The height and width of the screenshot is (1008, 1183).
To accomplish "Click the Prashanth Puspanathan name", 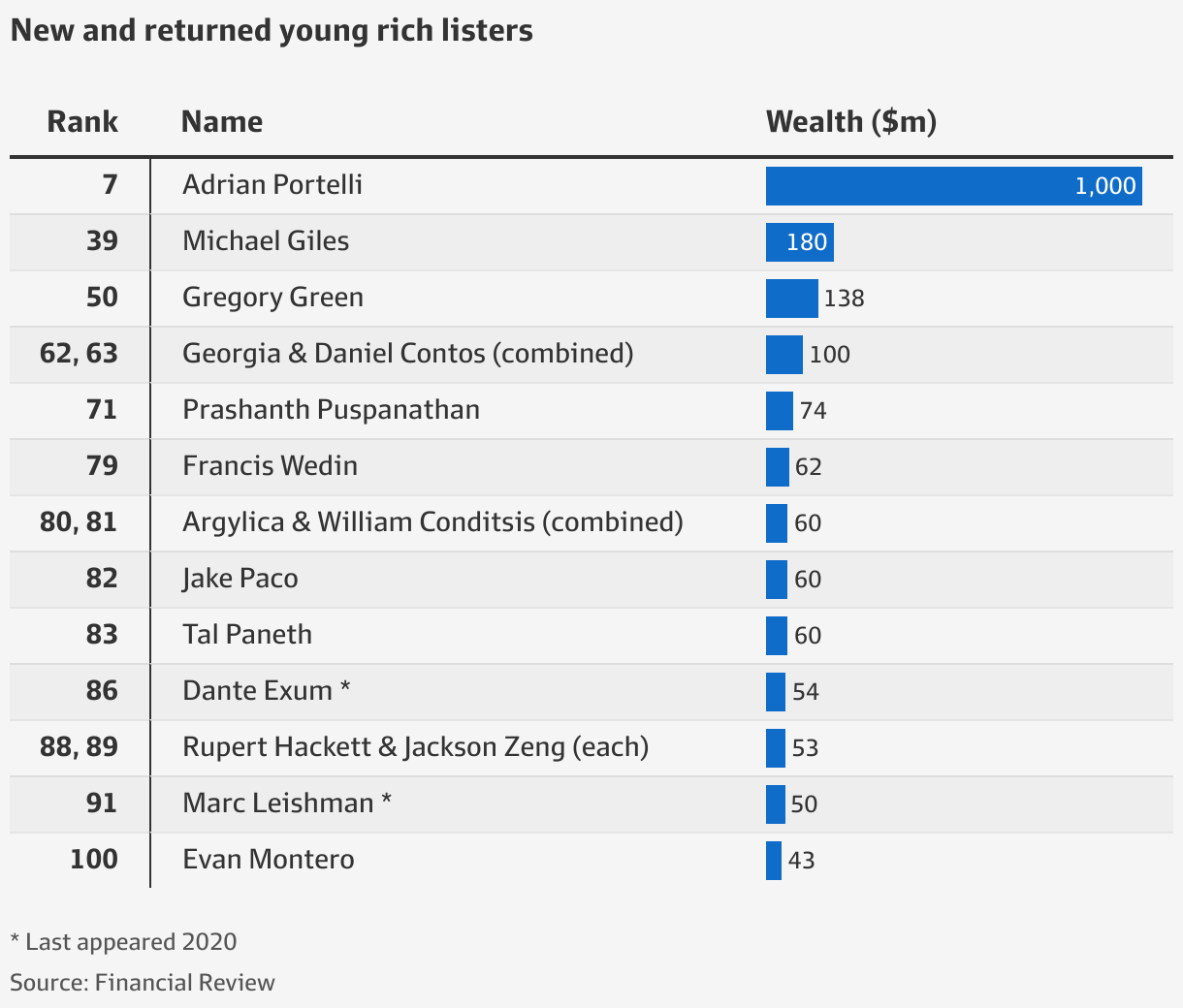I will (x=332, y=410).
